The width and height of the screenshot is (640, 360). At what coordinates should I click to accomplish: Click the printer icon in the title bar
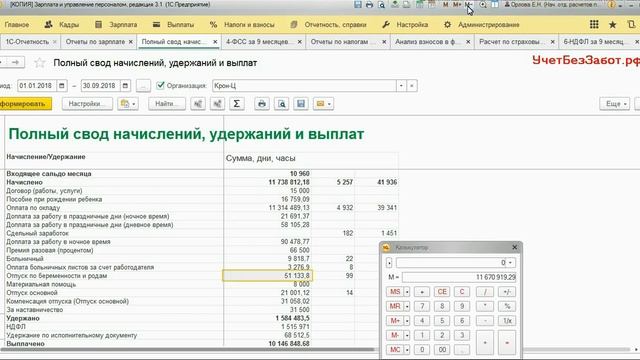369,4
